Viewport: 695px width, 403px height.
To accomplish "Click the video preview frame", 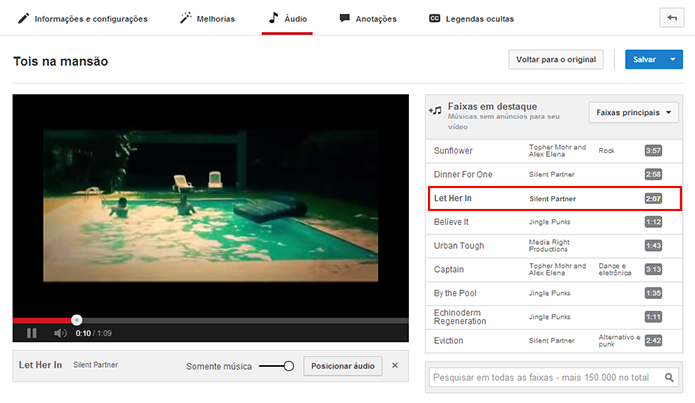I will 211,206.
